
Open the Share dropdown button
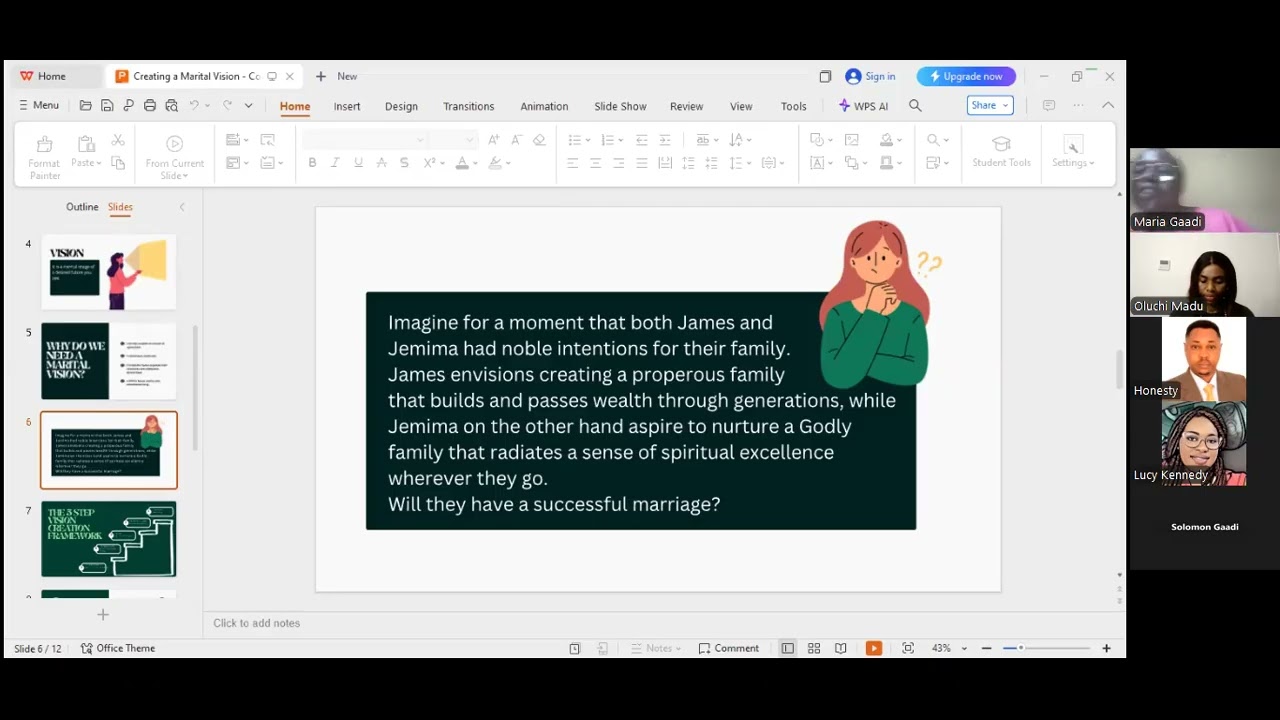point(990,105)
